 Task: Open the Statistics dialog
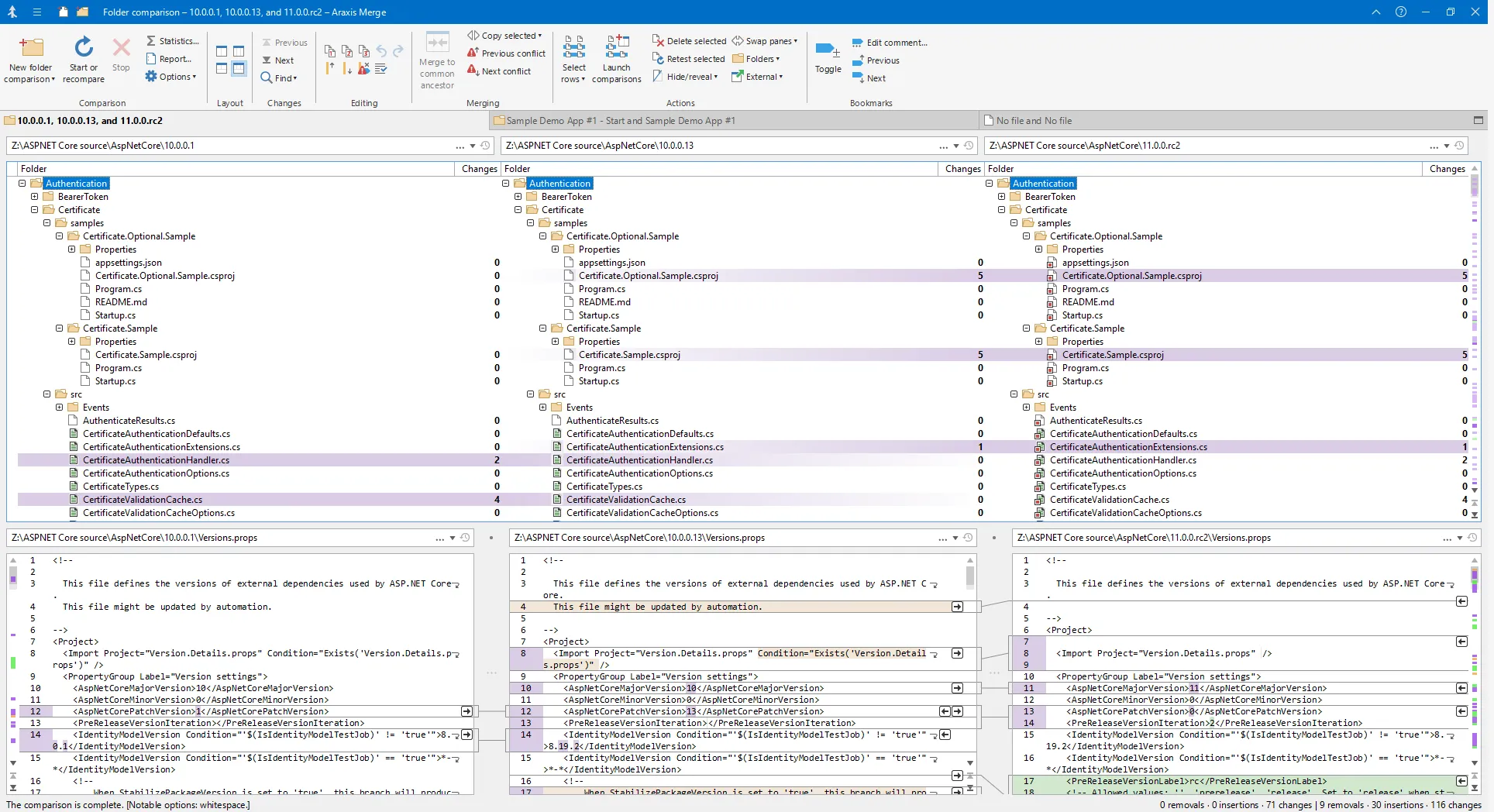(x=173, y=41)
